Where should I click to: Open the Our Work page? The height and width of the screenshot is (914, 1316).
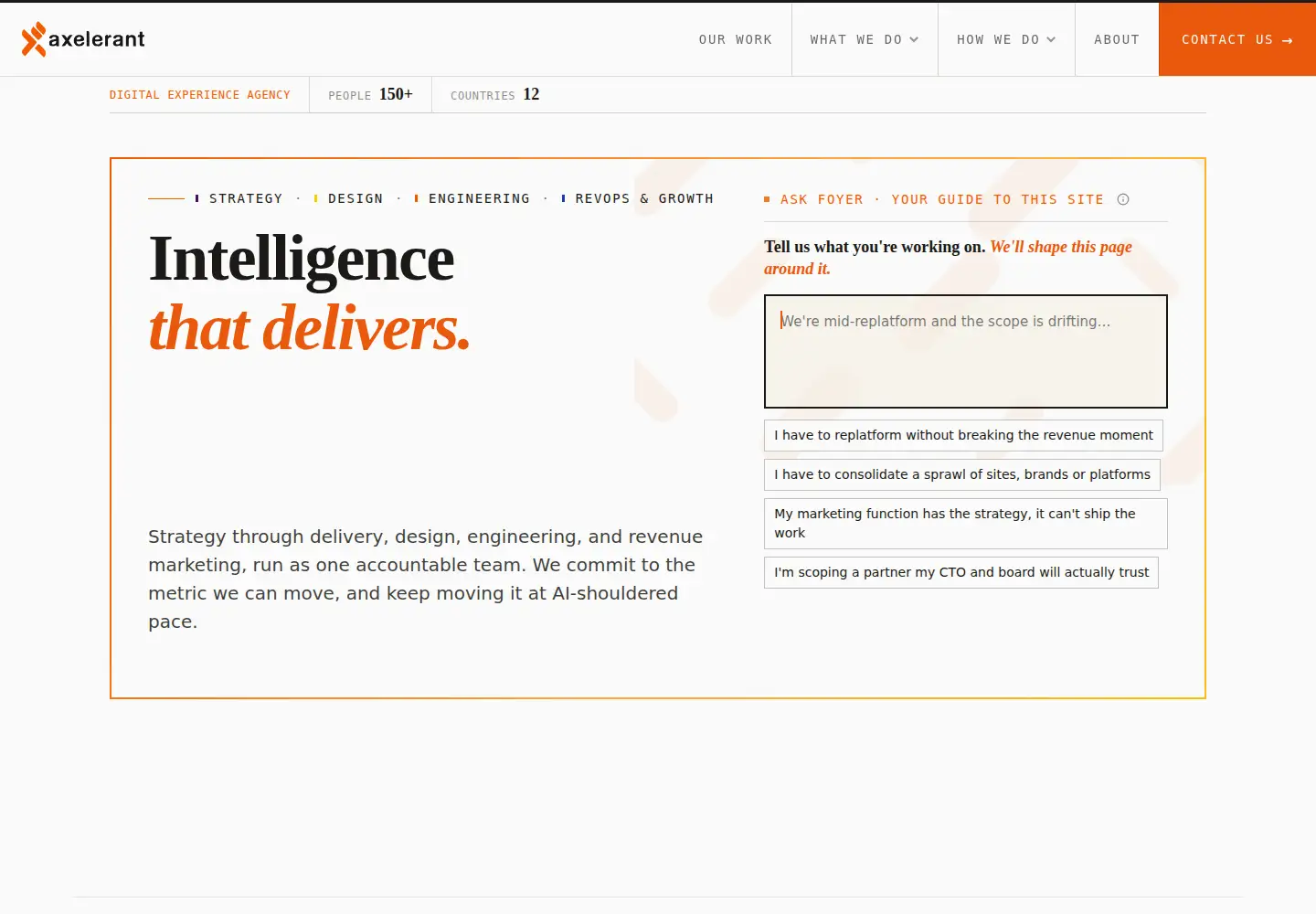pyautogui.click(x=736, y=39)
